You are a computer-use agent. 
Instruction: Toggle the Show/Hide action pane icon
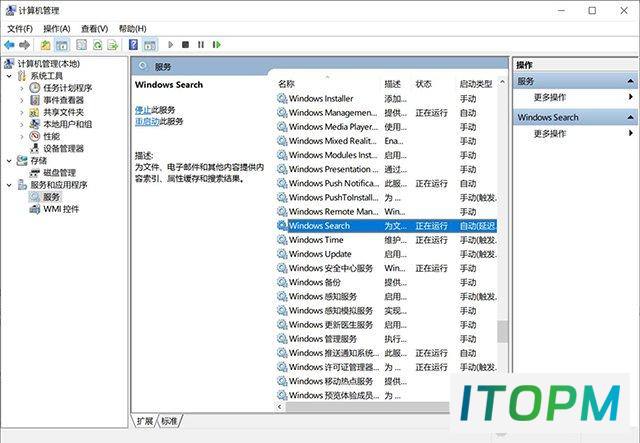pyautogui.click(x=150, y=45)
